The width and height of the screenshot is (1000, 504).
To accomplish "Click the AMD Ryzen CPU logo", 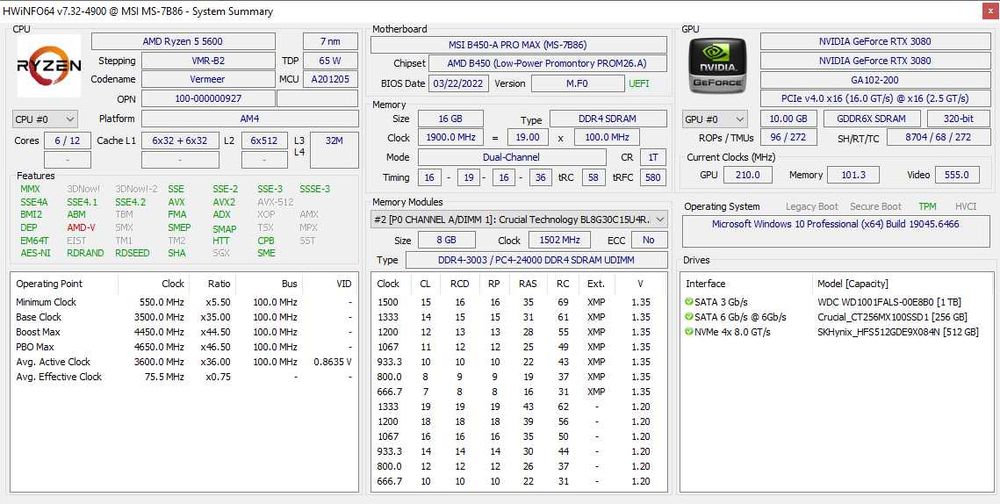I will pyautogui.click(x=49, y=65).
